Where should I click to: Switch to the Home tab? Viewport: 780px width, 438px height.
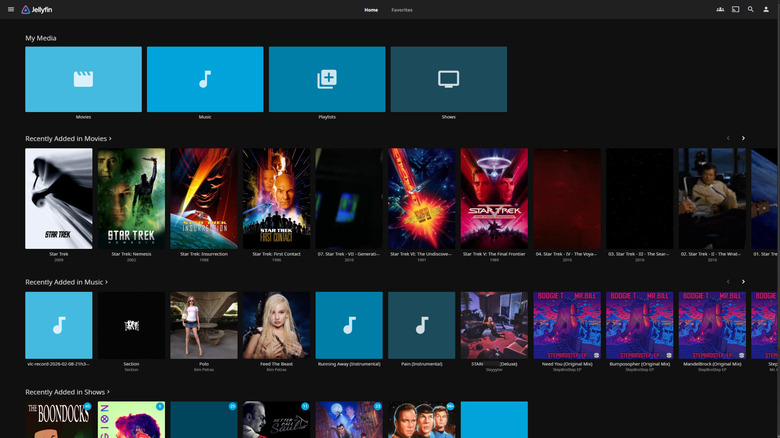pos(371,10)
